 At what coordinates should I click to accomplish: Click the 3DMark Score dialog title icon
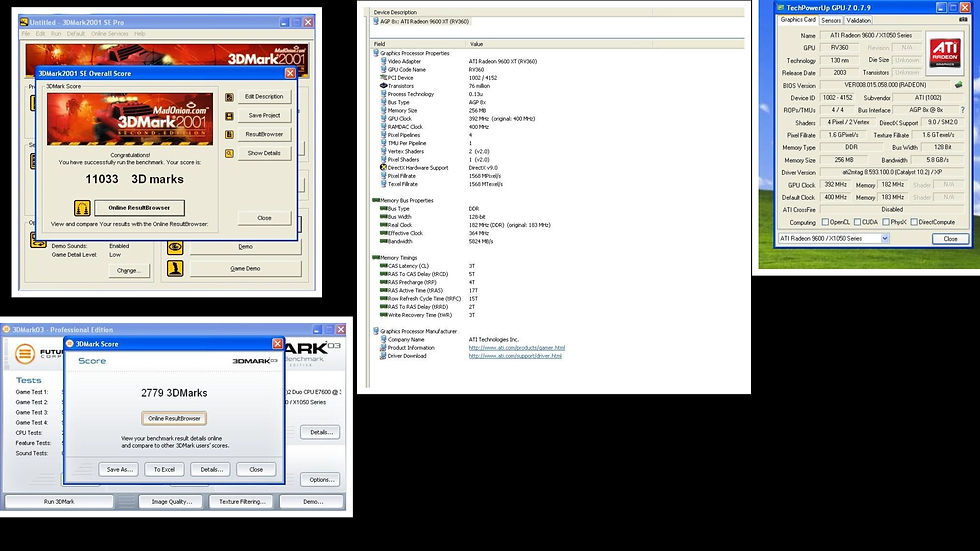[70, 344]
